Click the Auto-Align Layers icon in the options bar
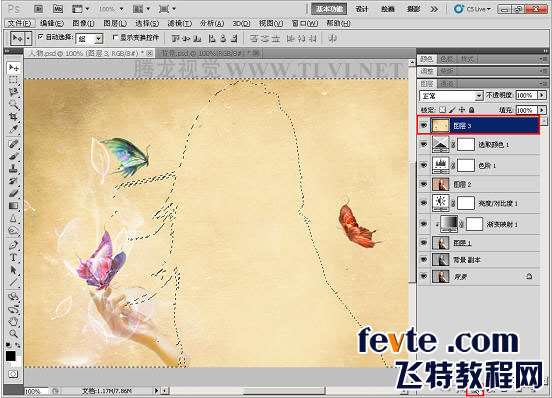This screenshot has height=398, width=552. click(x=332, y=38)
